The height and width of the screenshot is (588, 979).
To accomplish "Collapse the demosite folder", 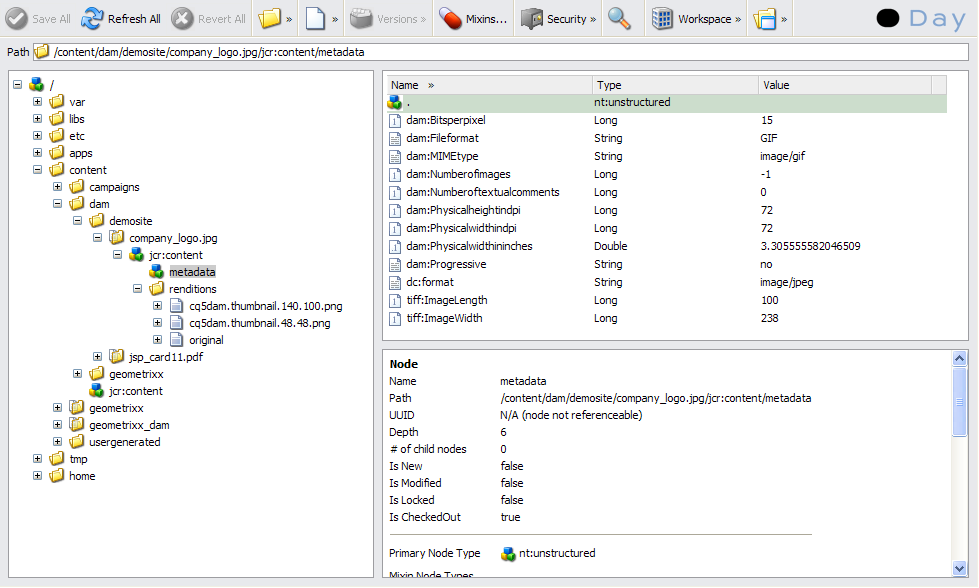I will pyautogui.click(x=77, y=220).
